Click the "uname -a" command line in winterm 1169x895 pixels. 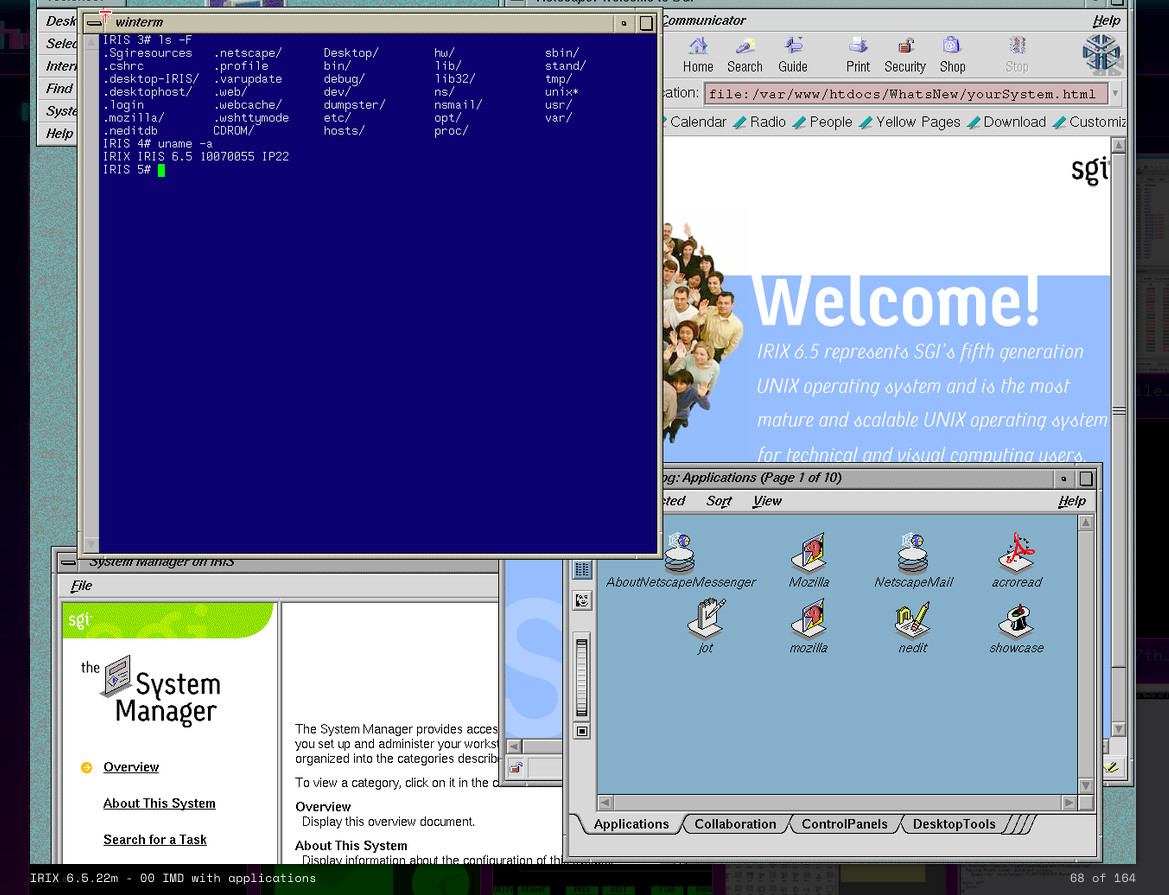click(157, 144)
